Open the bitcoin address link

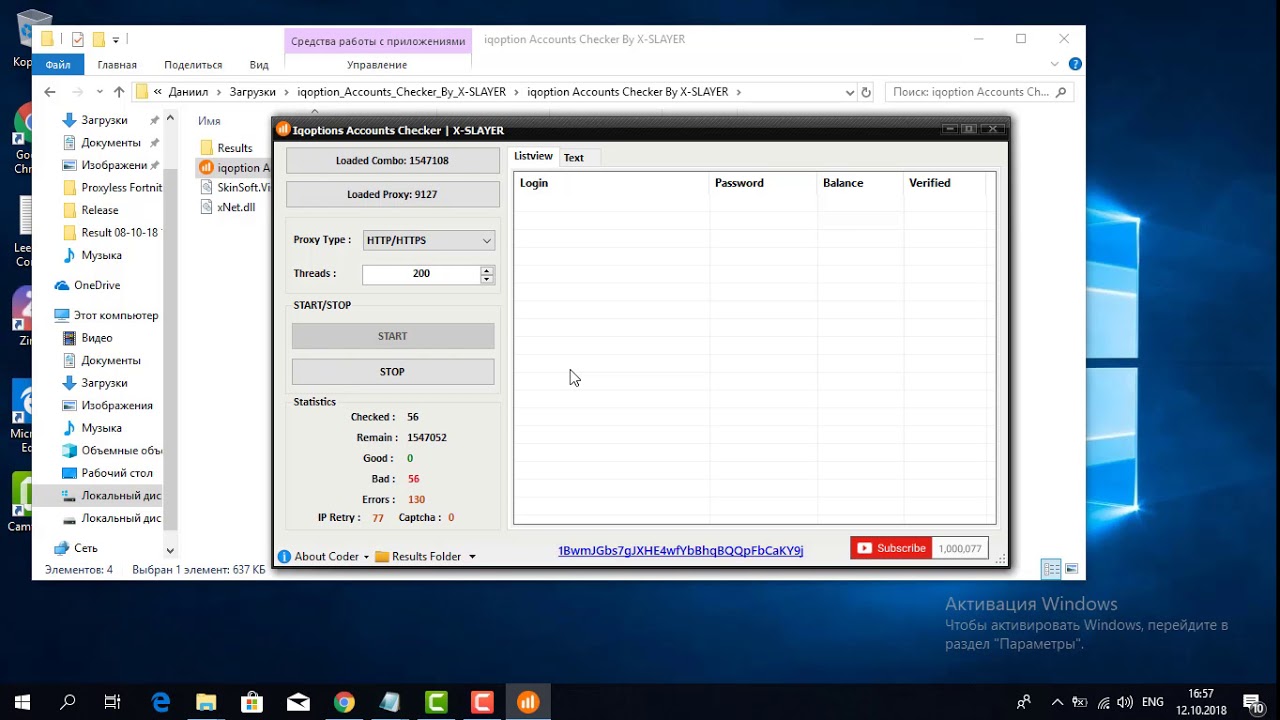tap(680, 551)
